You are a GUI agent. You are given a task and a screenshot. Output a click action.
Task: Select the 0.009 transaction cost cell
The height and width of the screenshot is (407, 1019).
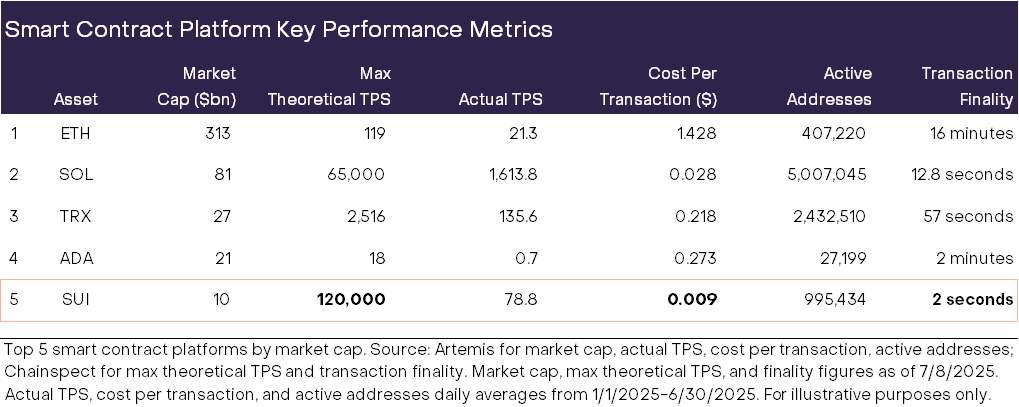click(692, 300)
